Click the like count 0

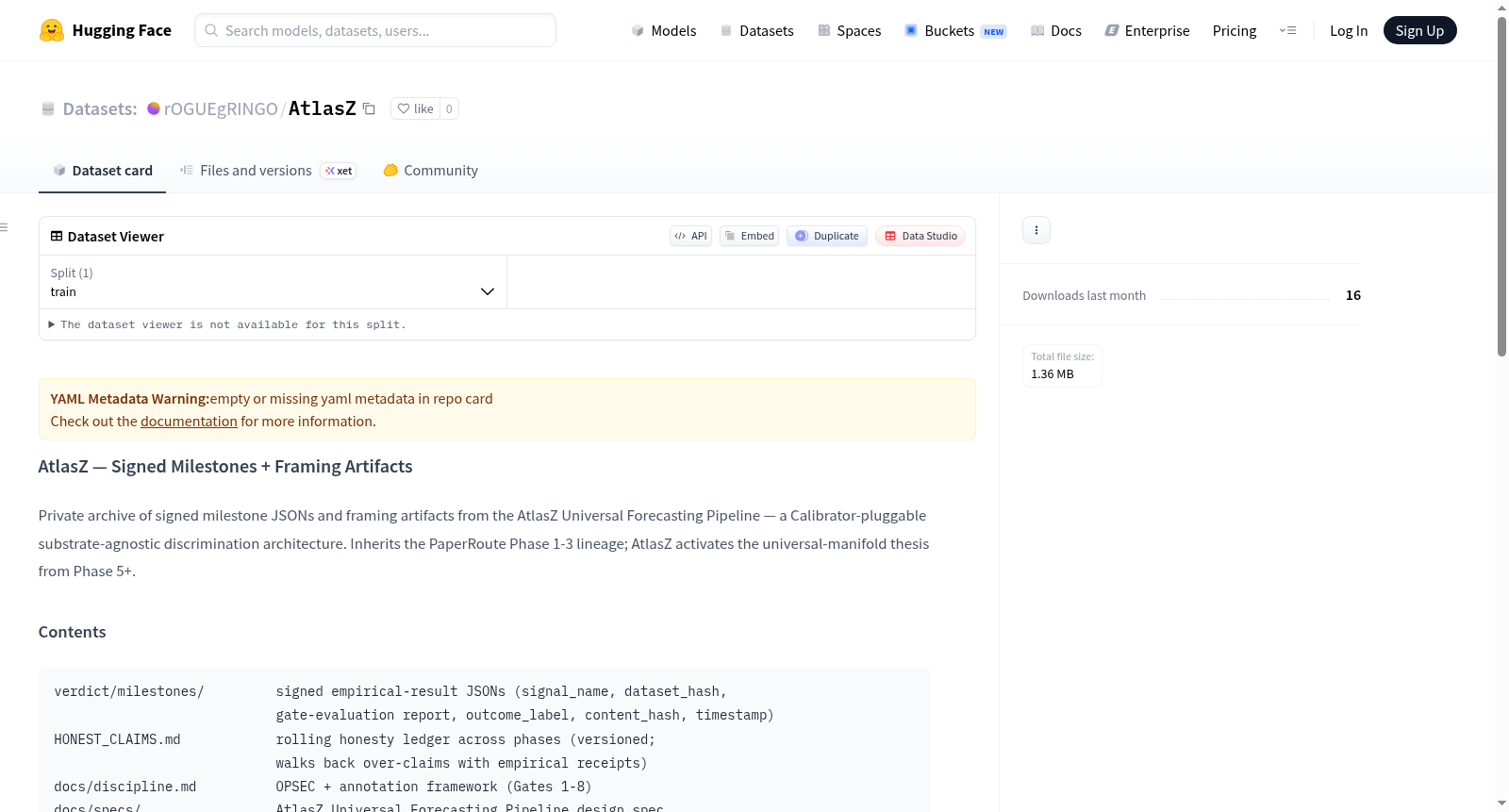click(x=449, y=108)
